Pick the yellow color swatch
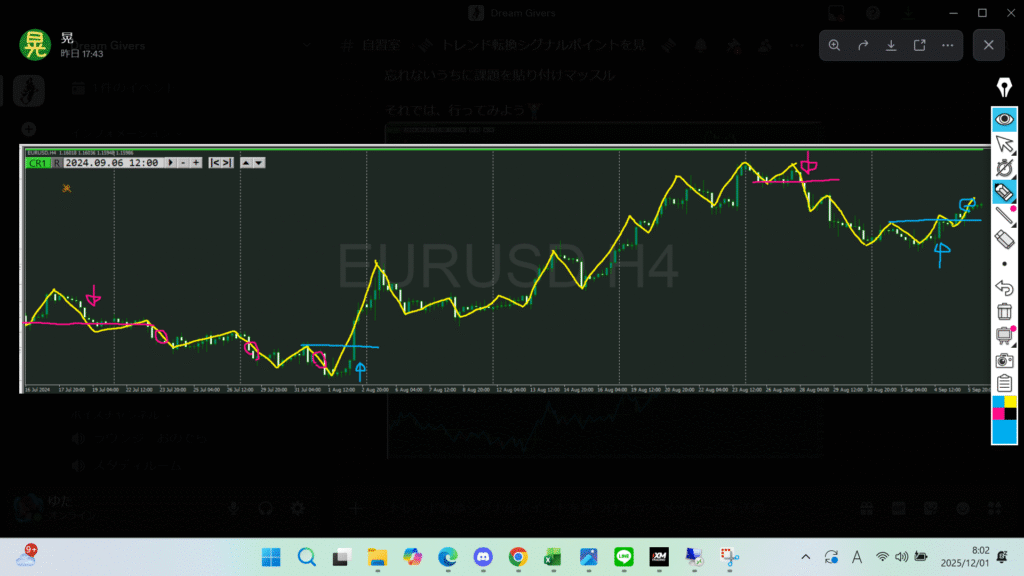The height and width of the screenshot is (576, 1024). pyautogui.click(x=1010, y=402)
